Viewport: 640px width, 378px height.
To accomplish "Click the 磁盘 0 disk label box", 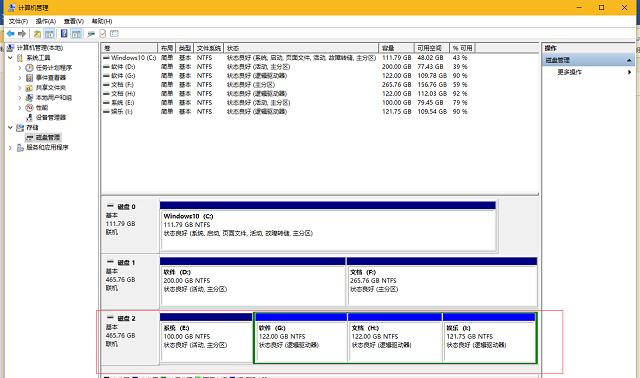I will (x=130, y=226).
